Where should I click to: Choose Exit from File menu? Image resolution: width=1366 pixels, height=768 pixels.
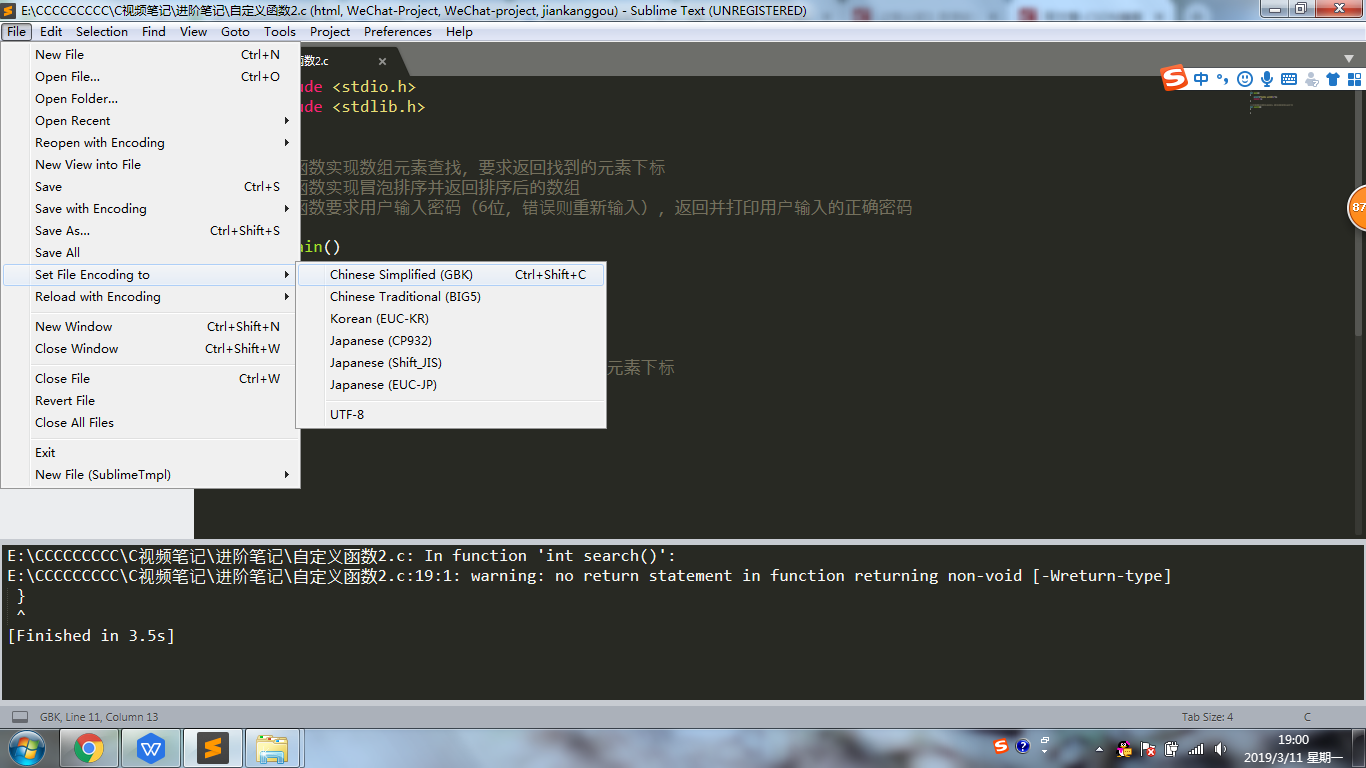(x=150, y=452)
